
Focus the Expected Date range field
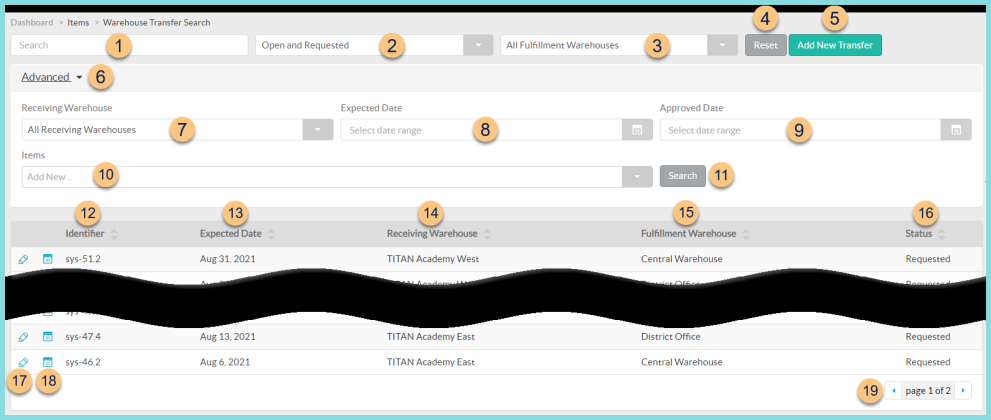pos(482,130)
